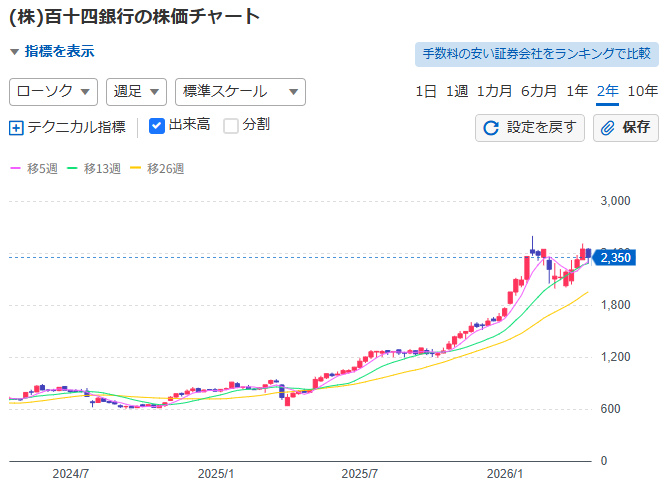
Task: Open テクニカル指標 settings
Action: point(68,128)
